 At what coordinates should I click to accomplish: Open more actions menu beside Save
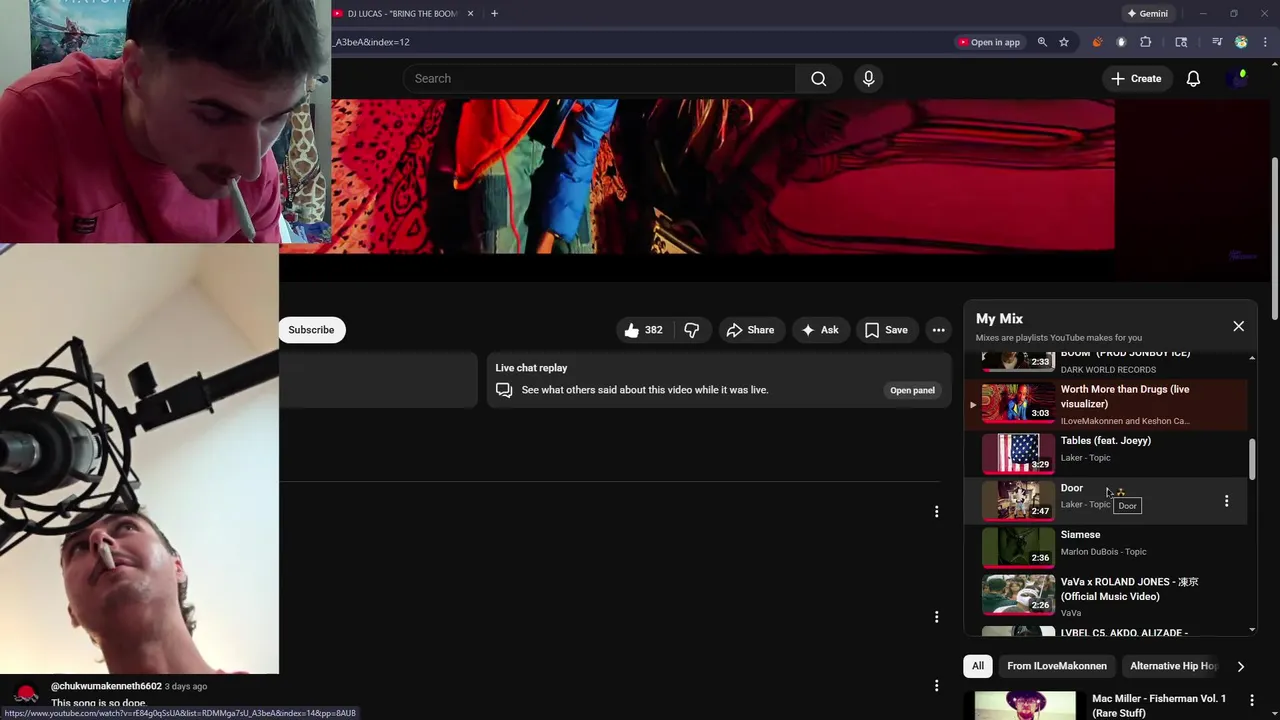click(x=938, y=330)
